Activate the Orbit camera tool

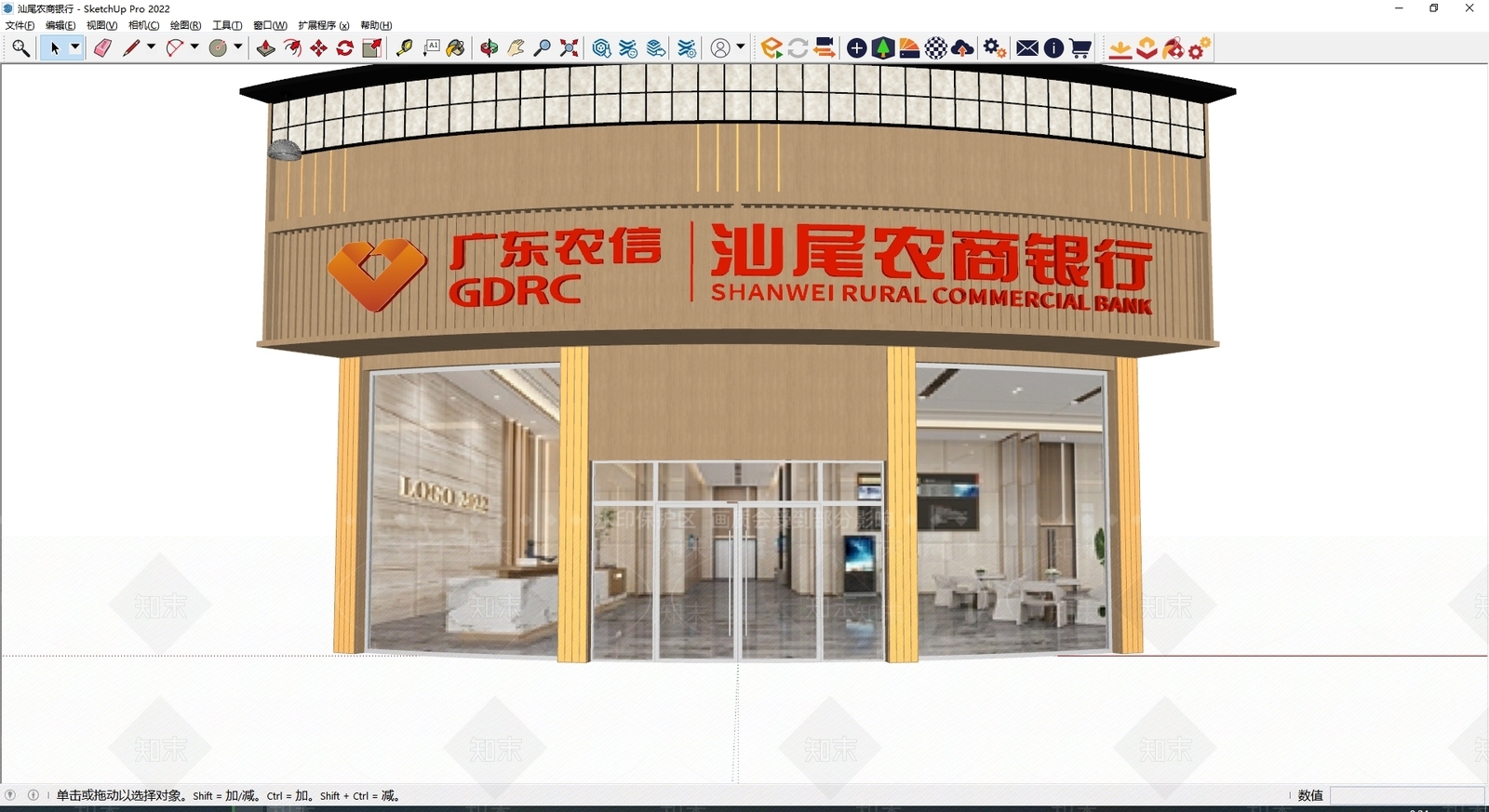[x=490, y=48]
